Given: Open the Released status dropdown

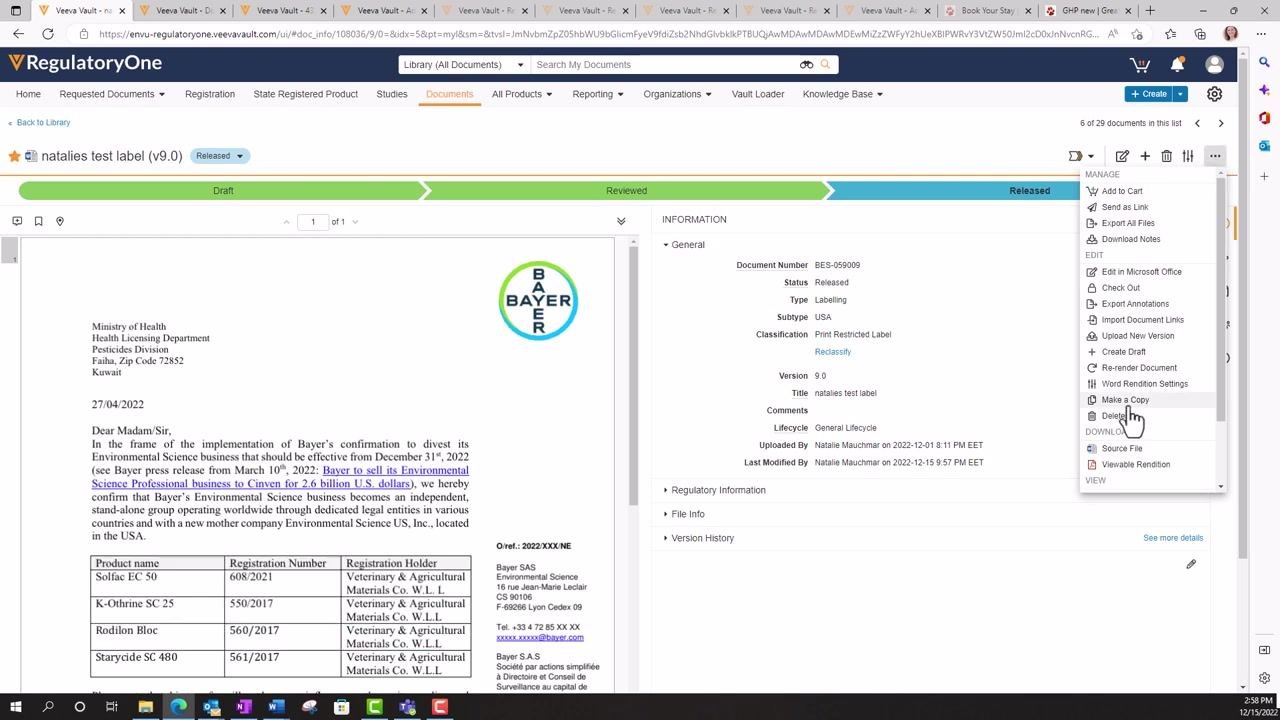Looking at the screenshot, I should coord(220,156).
